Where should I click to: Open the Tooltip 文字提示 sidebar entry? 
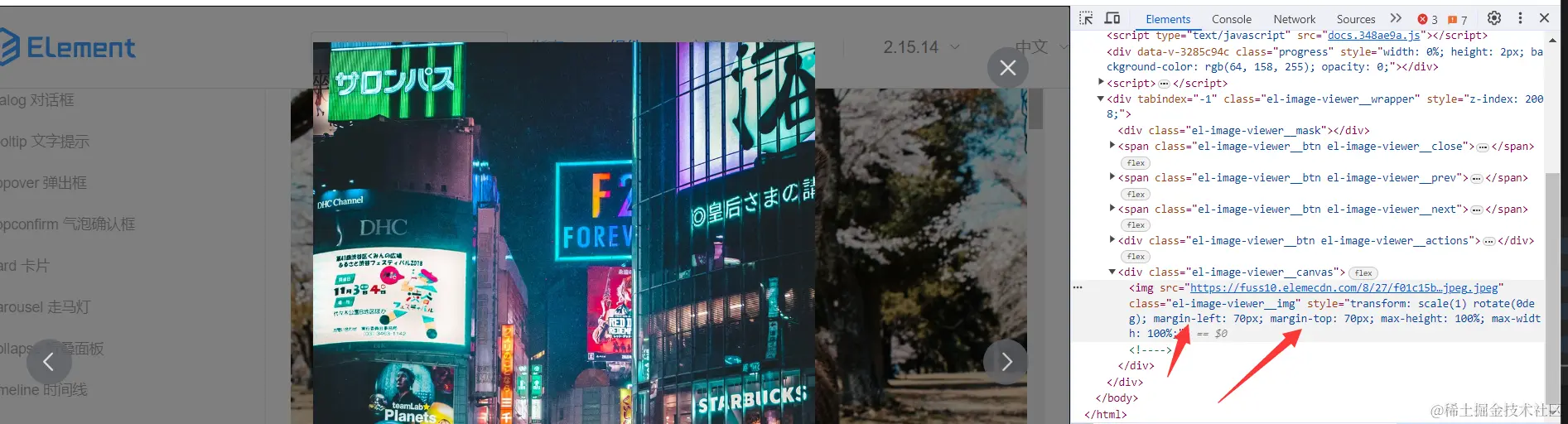pos(45,142)
